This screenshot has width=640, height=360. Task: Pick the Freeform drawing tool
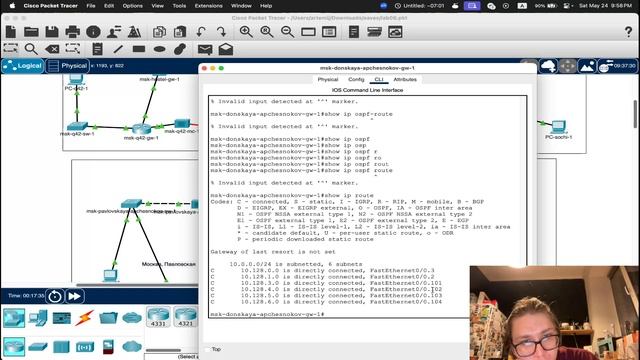coord(180,49)
